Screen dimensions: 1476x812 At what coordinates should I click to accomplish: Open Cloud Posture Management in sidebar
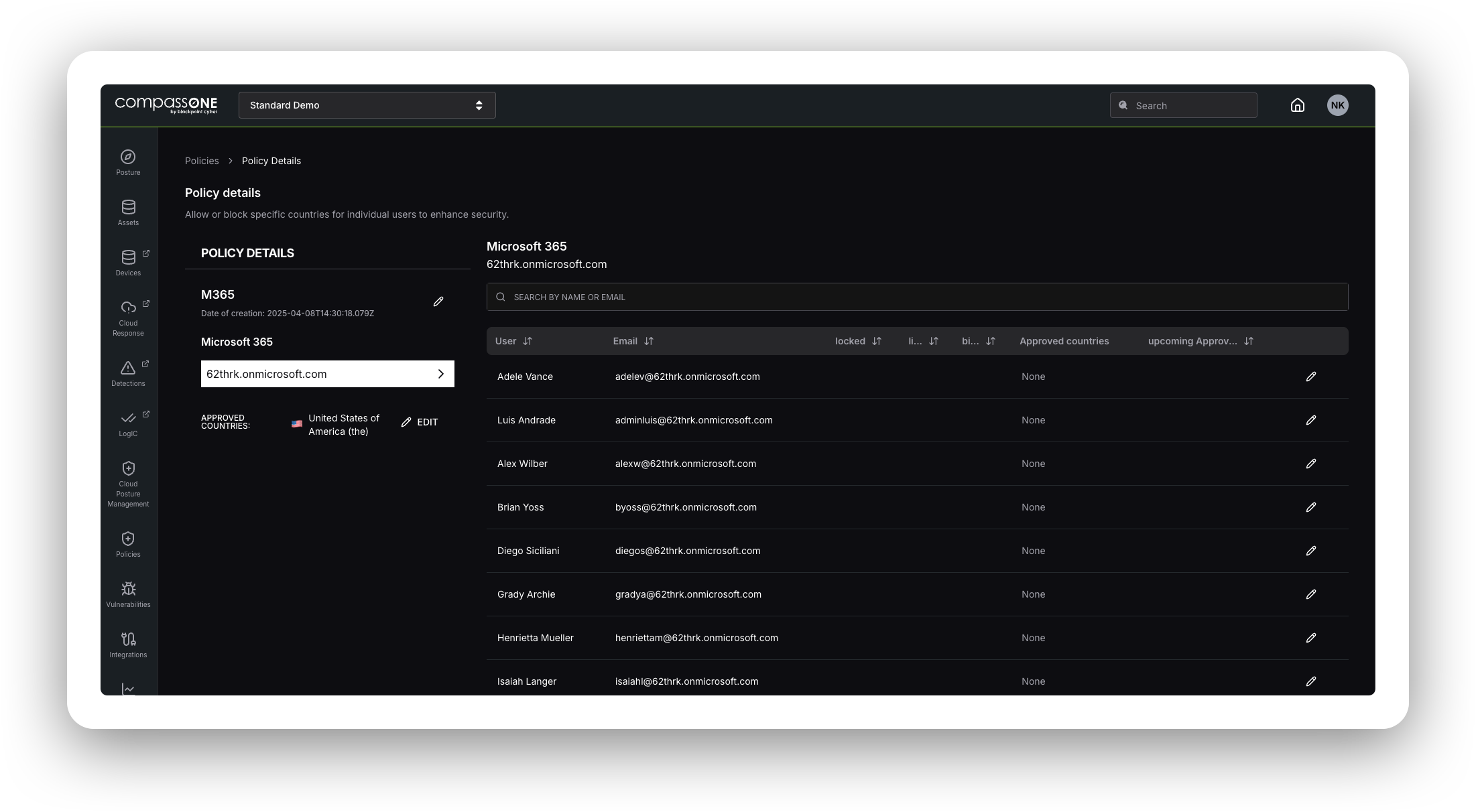coord(128,484)
